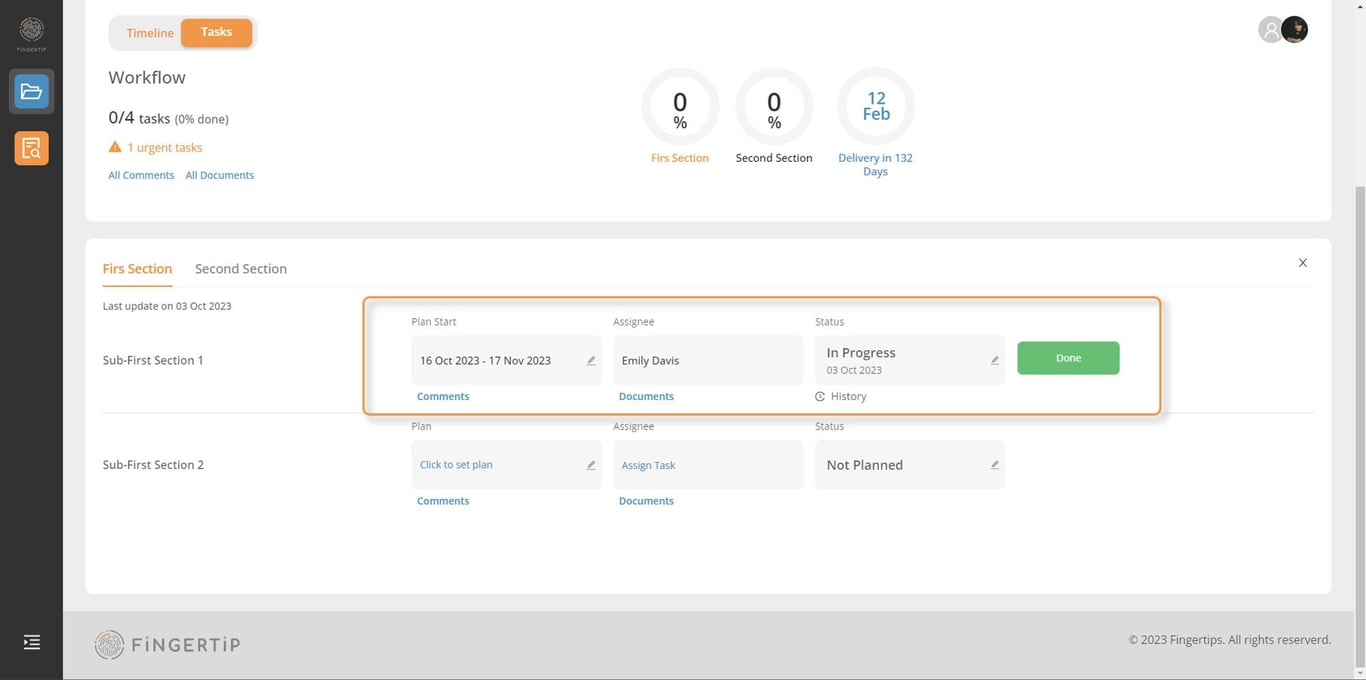Click the urgent tasks warning triangle
The image size is (1366, 680).
115,147
